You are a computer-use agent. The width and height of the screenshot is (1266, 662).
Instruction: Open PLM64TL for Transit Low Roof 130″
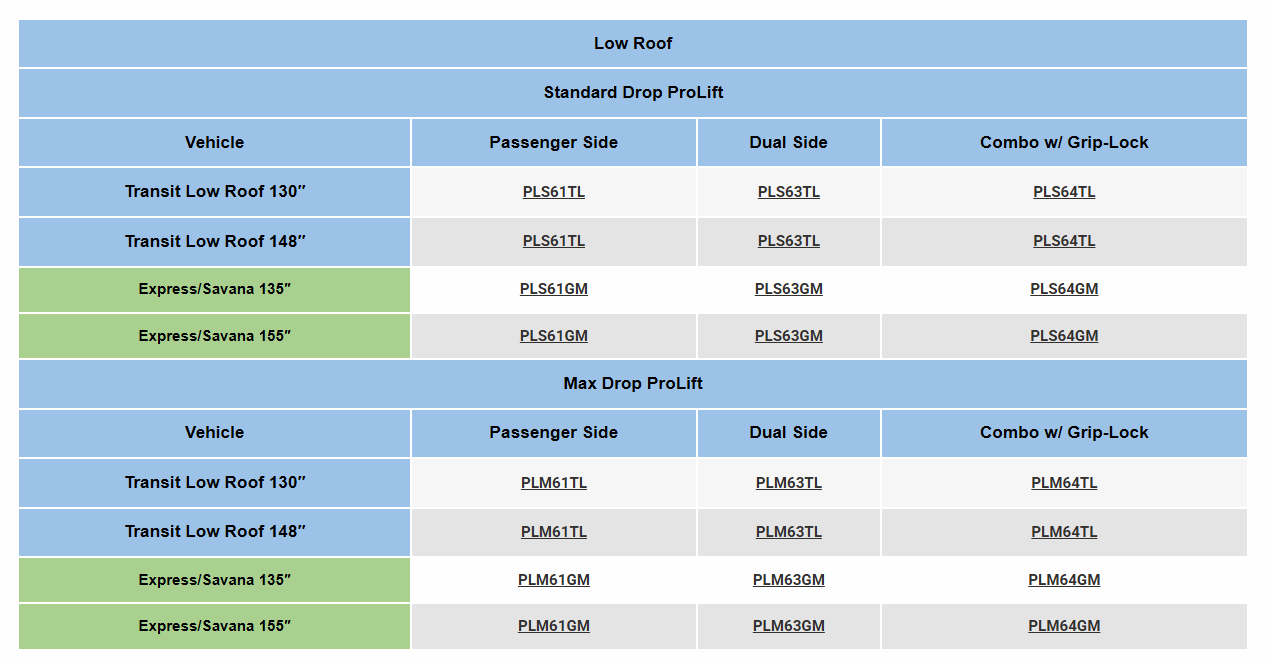(x=1064, y=483)
